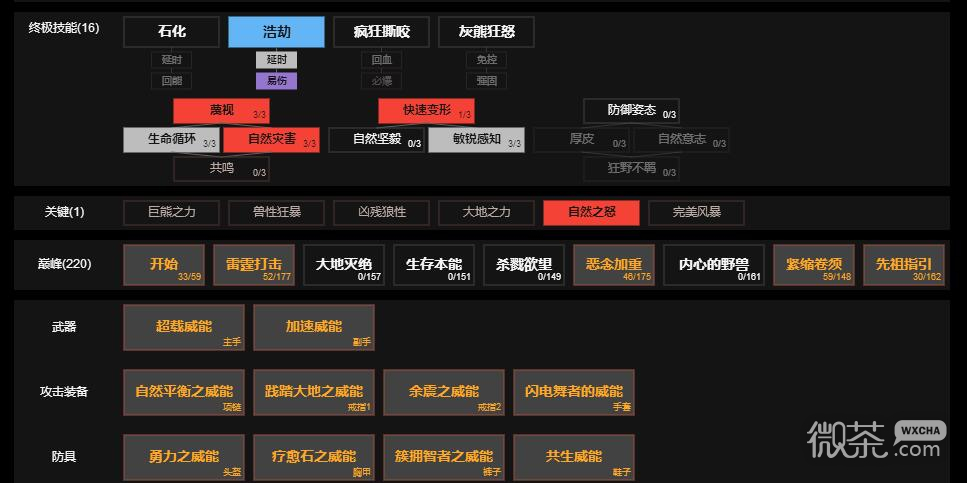Viewport: 967px width, 483px height.
Task: Choose the 疯狂撕咬 ultimate skill
Action: coord(381,32)
